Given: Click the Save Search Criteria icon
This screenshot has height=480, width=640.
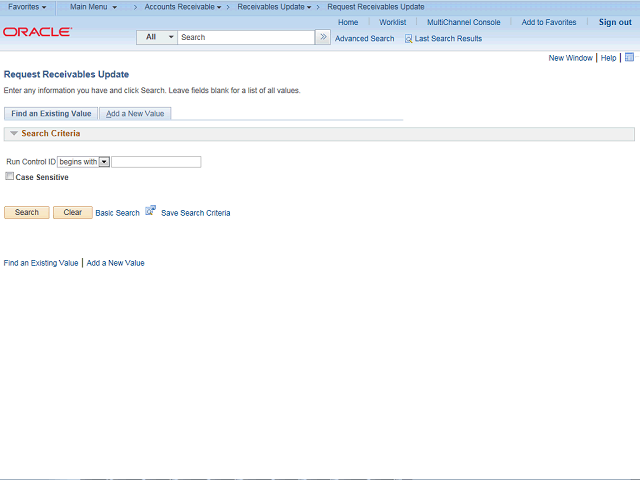Looking at the screenshot, I should [151, 211].
